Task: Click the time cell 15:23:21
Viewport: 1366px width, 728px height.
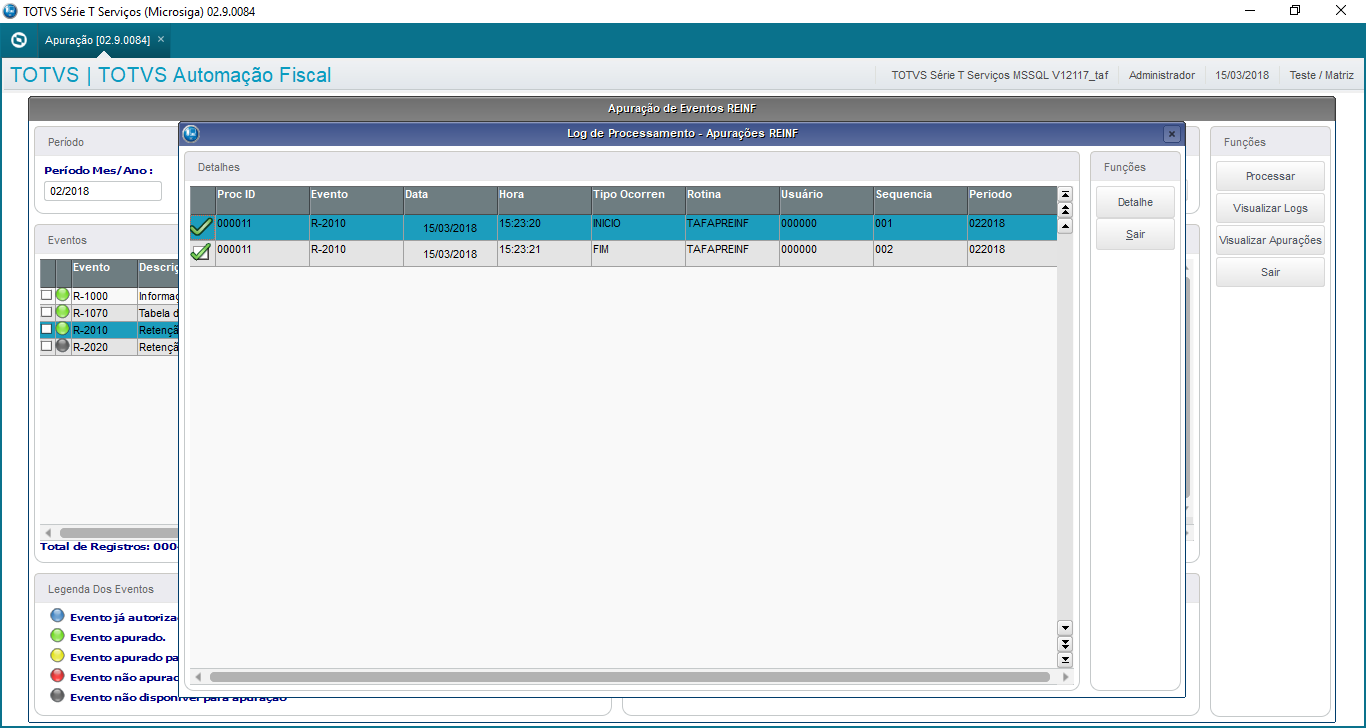Action: (x=544, y=253)
